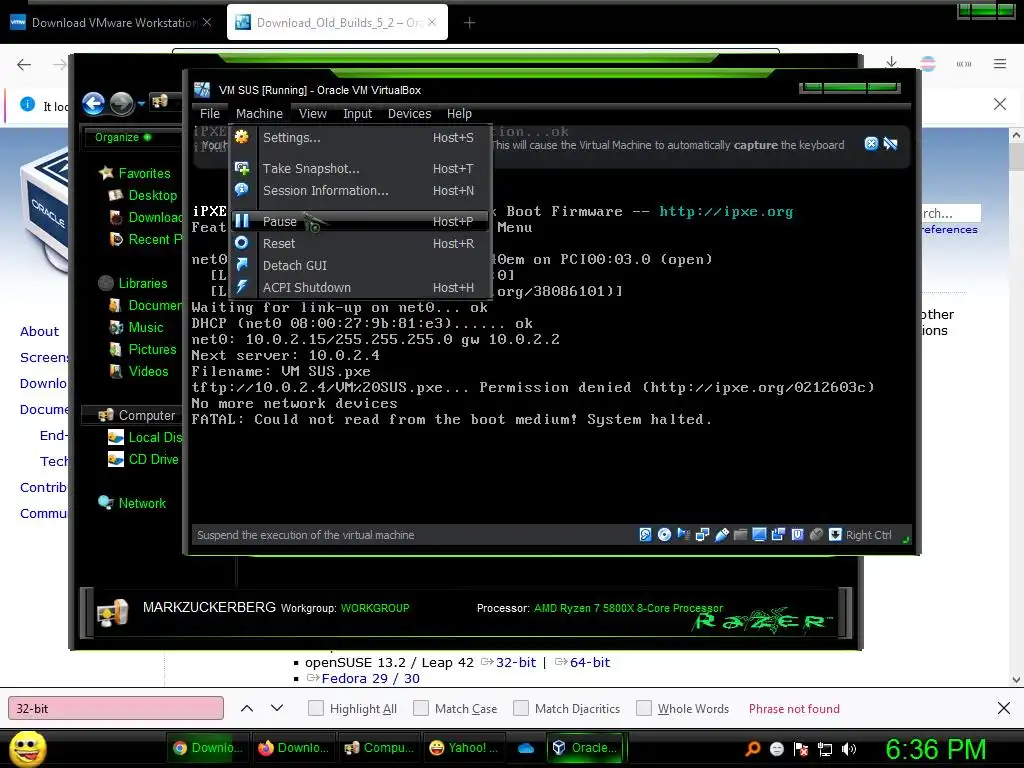1024x768 pixels.
Task: Open the browser hamburger menu
Action: [1000, 63]
